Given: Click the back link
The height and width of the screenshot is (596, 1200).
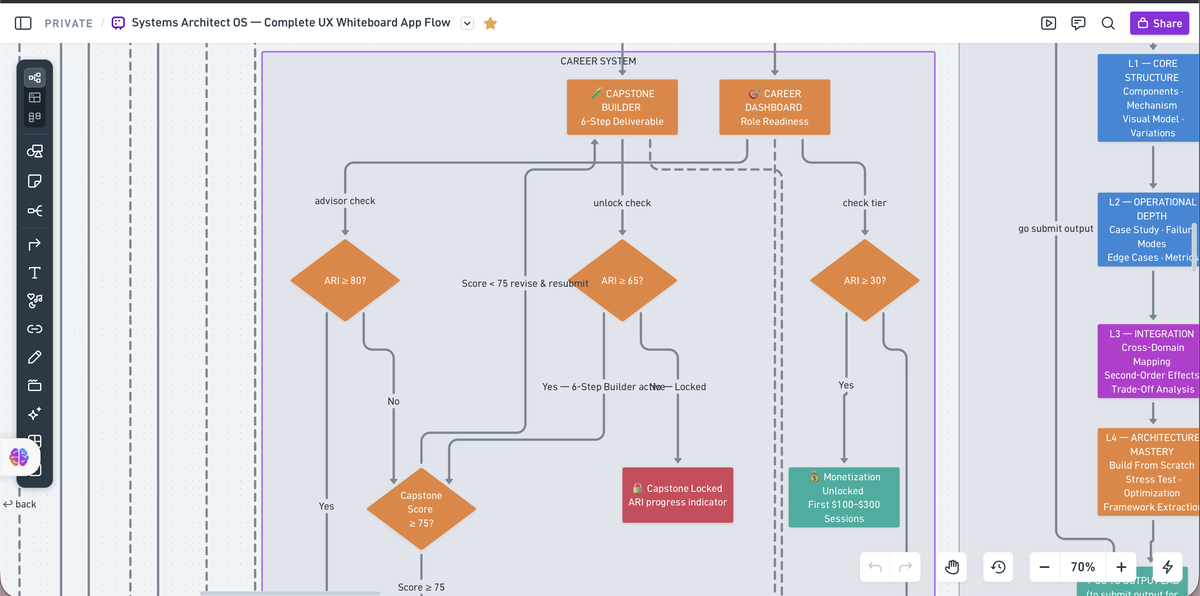Looking at the screenshot, I should [20, 504].
